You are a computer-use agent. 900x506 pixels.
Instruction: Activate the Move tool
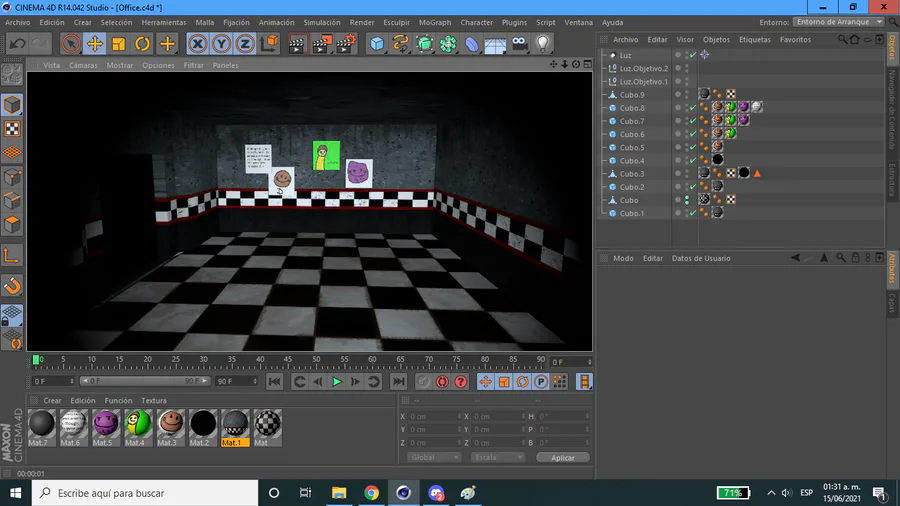tap(95, 44)
